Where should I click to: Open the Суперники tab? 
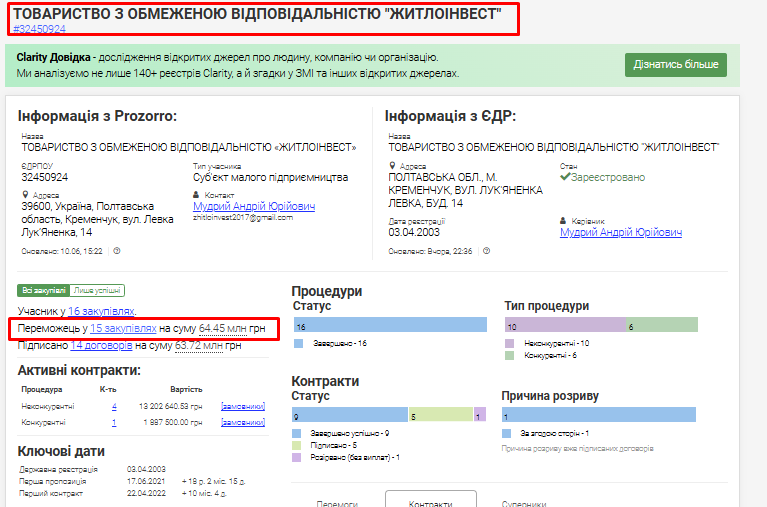point(523,503)
